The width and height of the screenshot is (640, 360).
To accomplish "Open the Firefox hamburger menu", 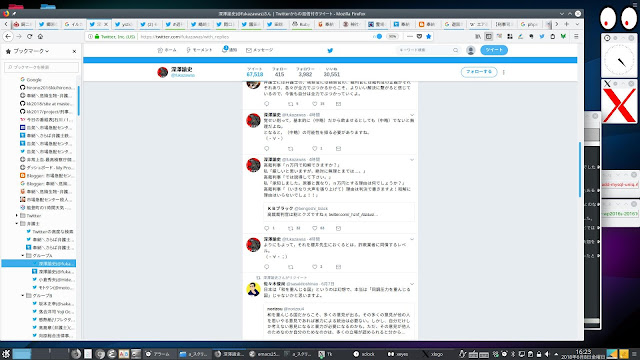I will (x=576, y=36).
